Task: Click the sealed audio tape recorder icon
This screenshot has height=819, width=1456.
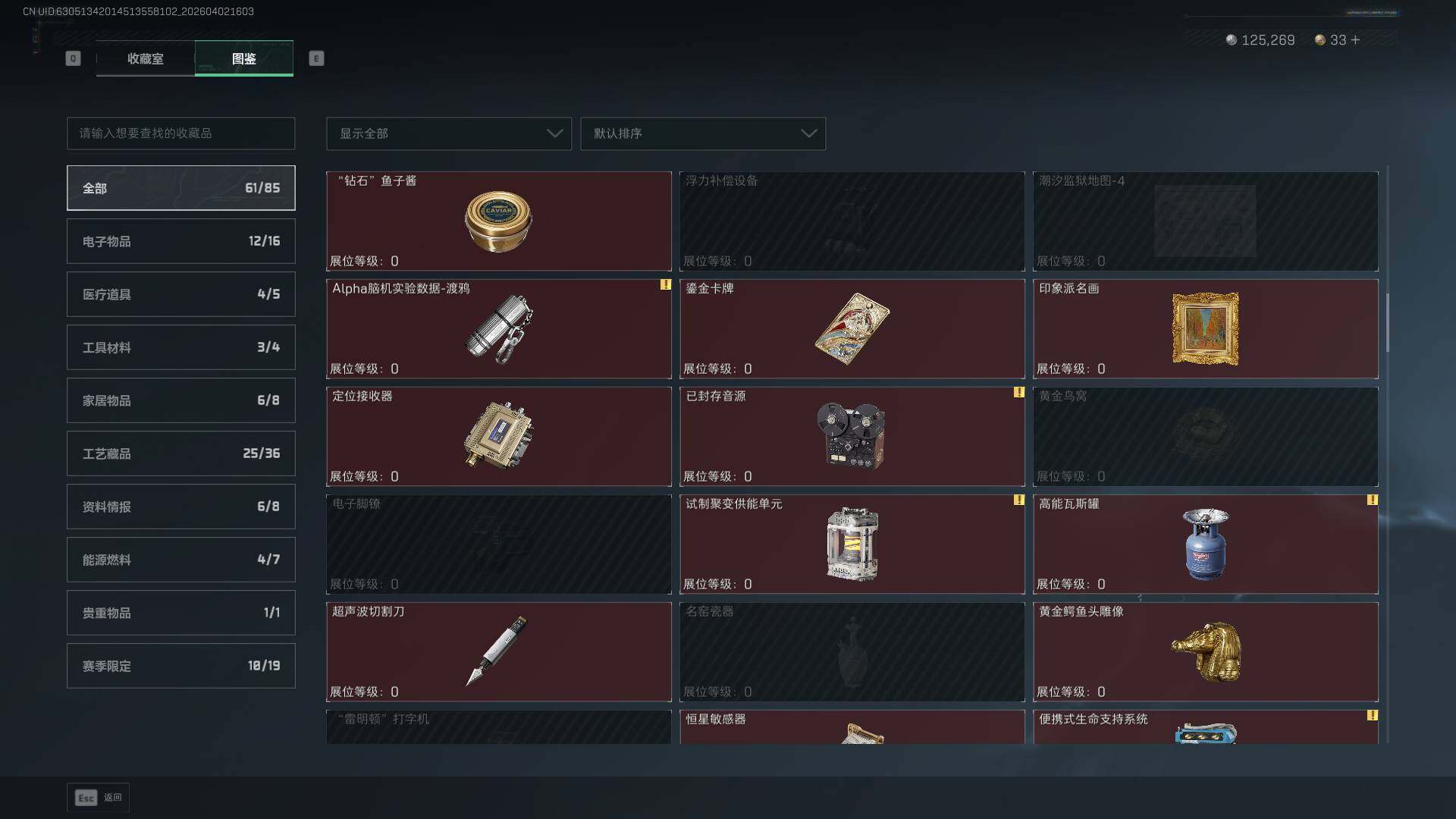Action: coord(851,435)
